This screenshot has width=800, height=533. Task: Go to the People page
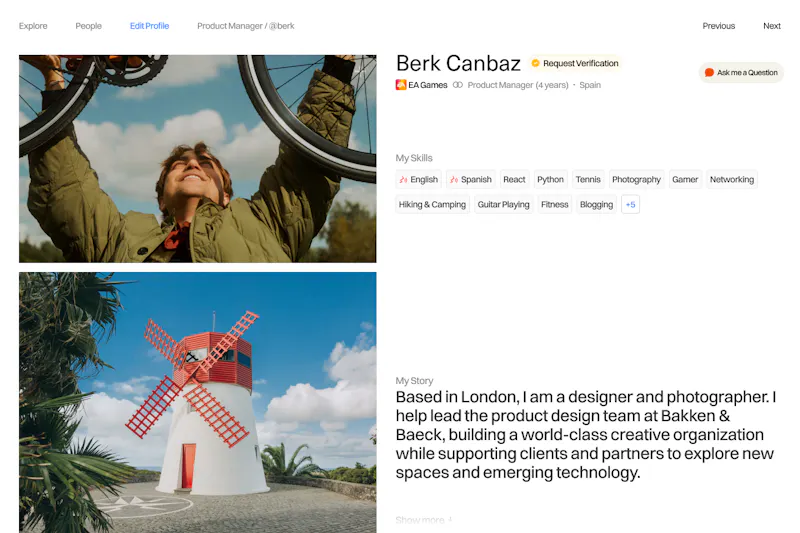tap(89, 26)
